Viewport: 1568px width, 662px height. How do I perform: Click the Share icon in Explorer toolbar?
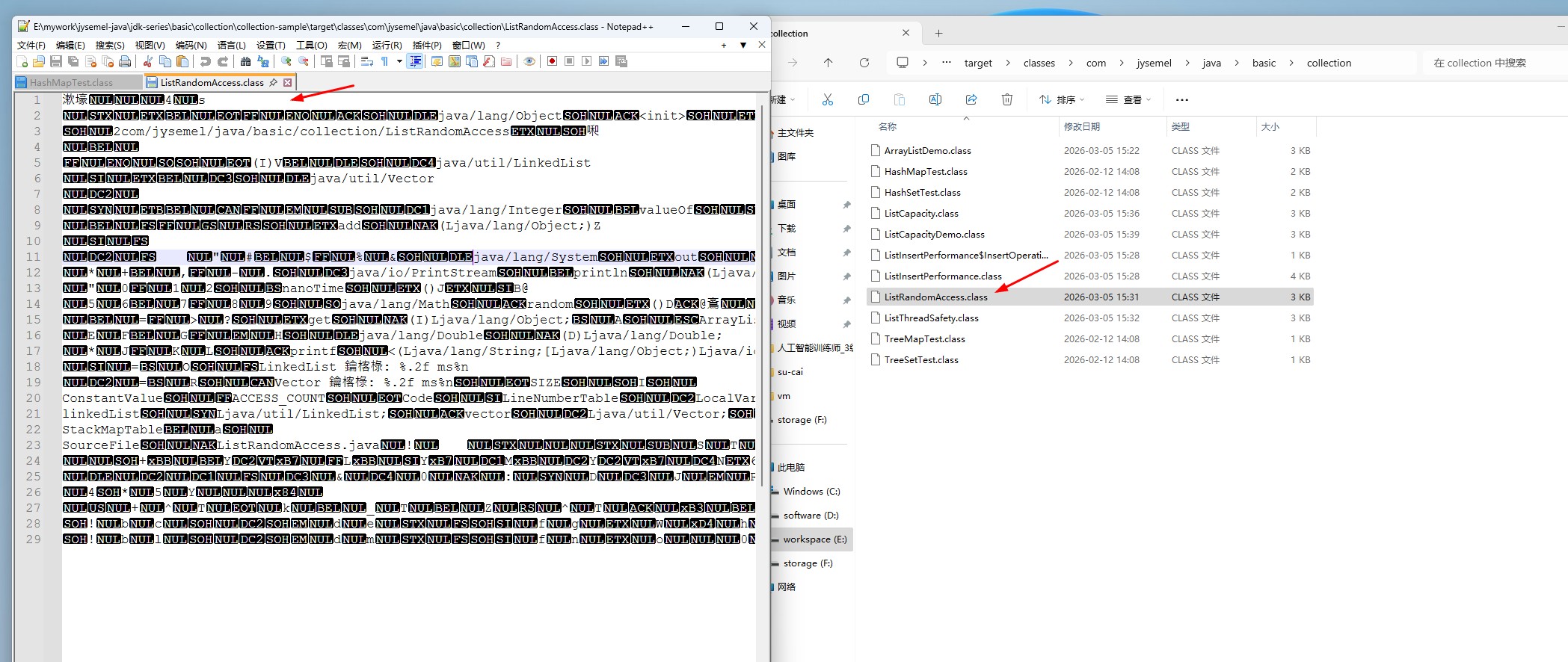(971, 99)
